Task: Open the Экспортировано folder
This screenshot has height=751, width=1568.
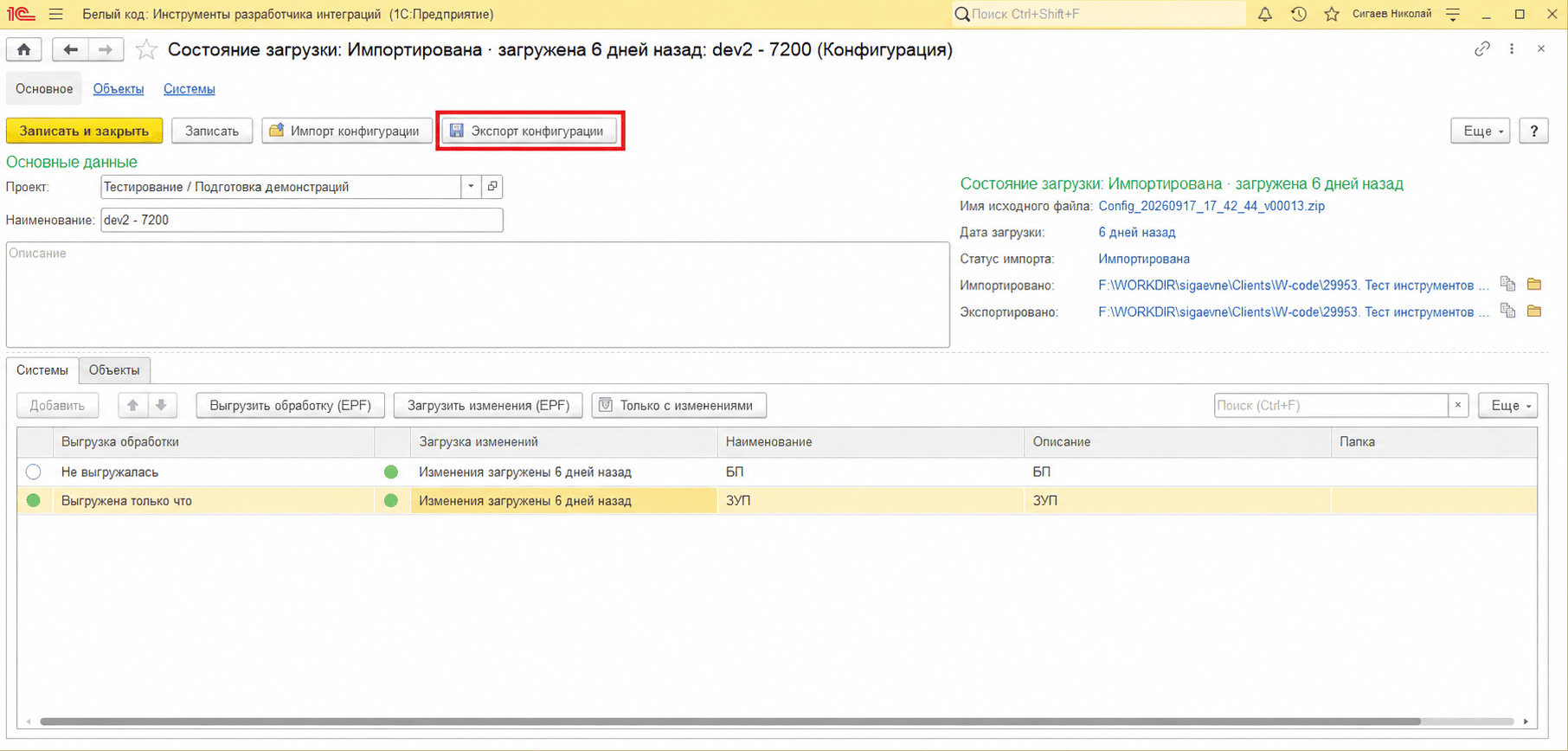Action: (1534, 311)
